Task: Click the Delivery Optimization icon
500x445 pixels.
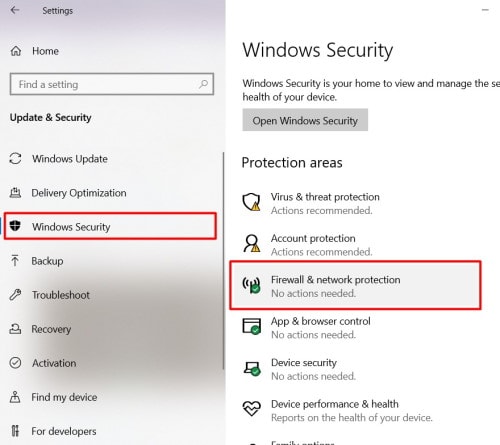Action: point(15,193)
